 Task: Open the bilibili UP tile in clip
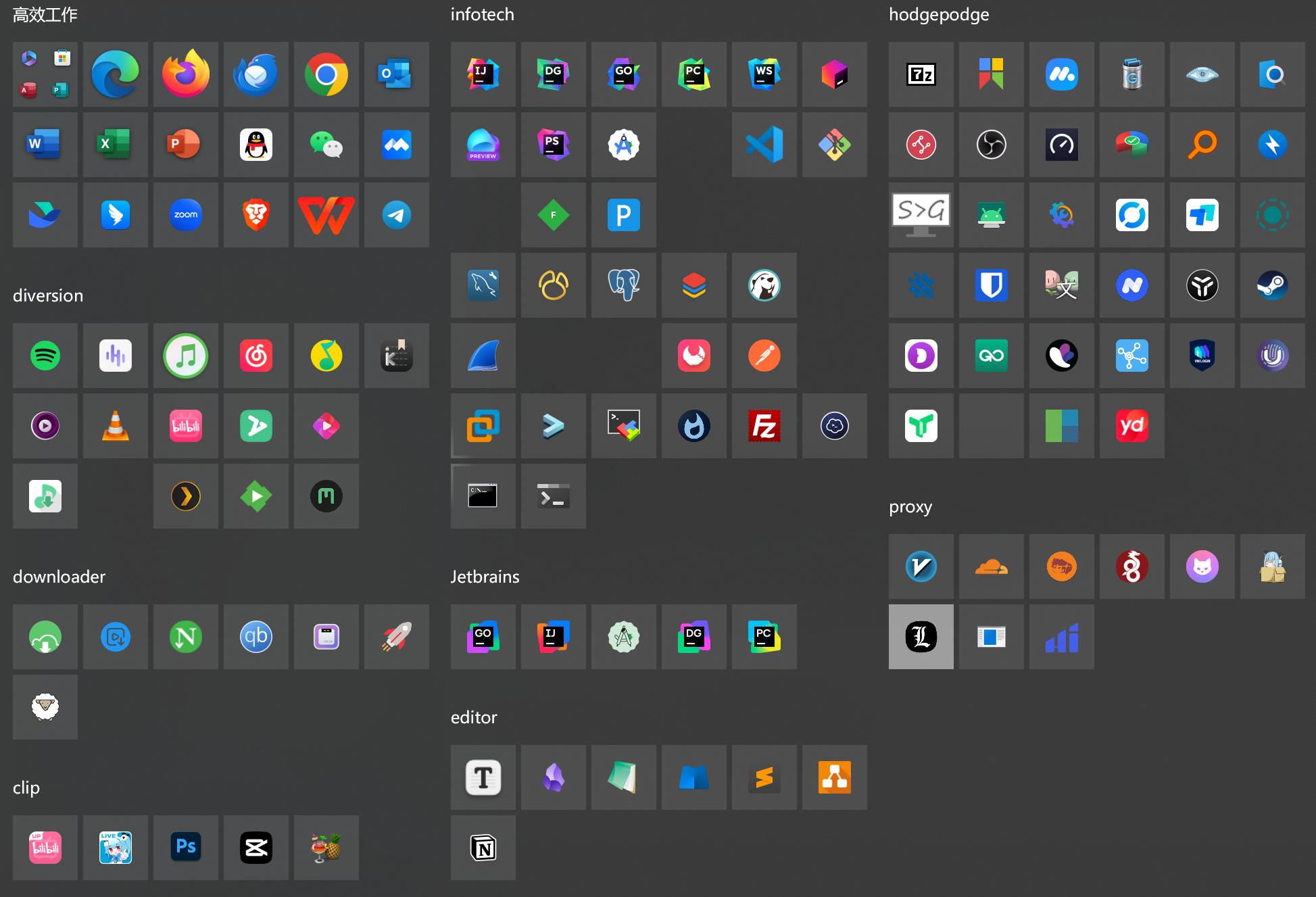click(x=45, y=848)
